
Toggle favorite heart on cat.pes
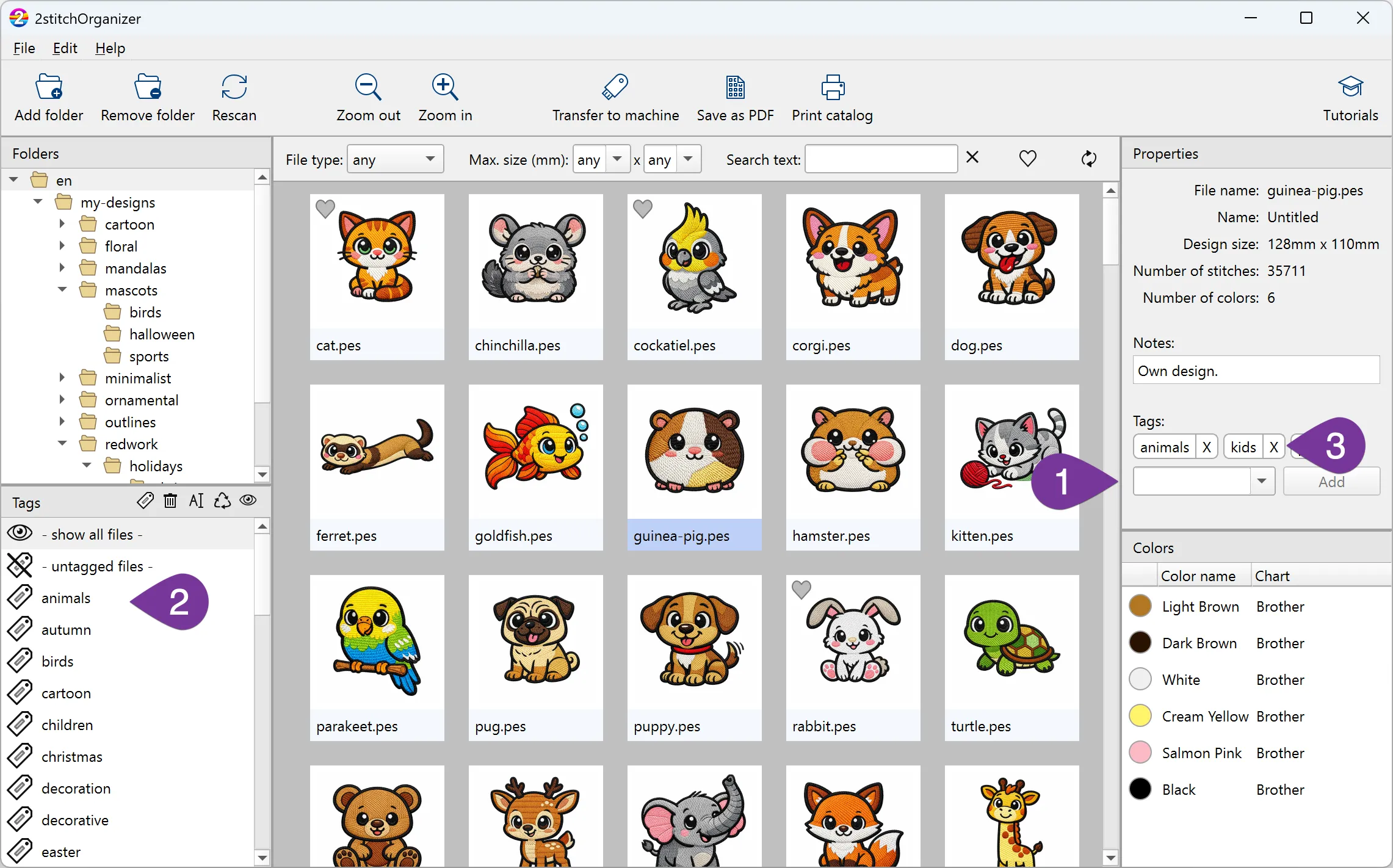tap(325, 209)
